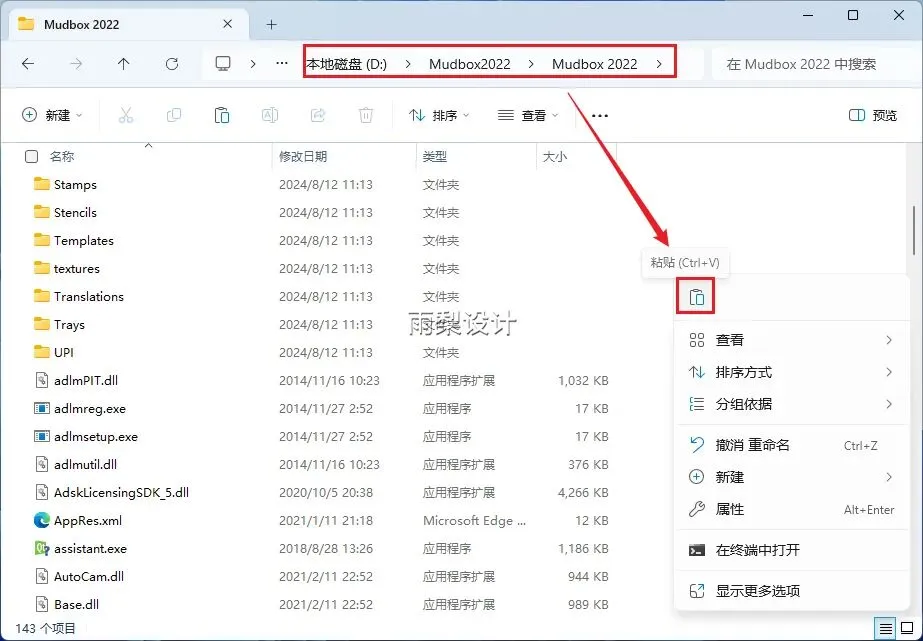Image resolution: width=923 pixels, height=641 pixels.
Task: Open 分组依据 submenu in context menu
Action: 791,404
